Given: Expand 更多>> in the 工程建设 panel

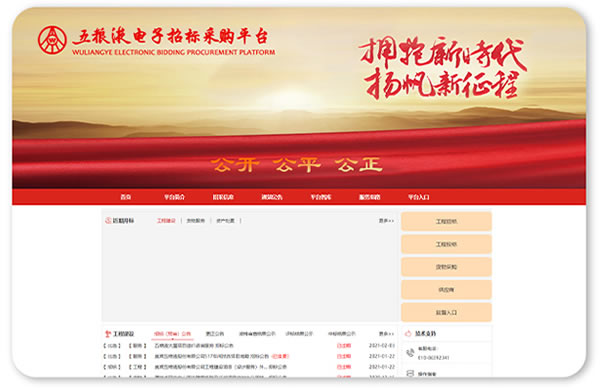Looking at the screenshot, I should pyautogui.click(x=386, y=334).
